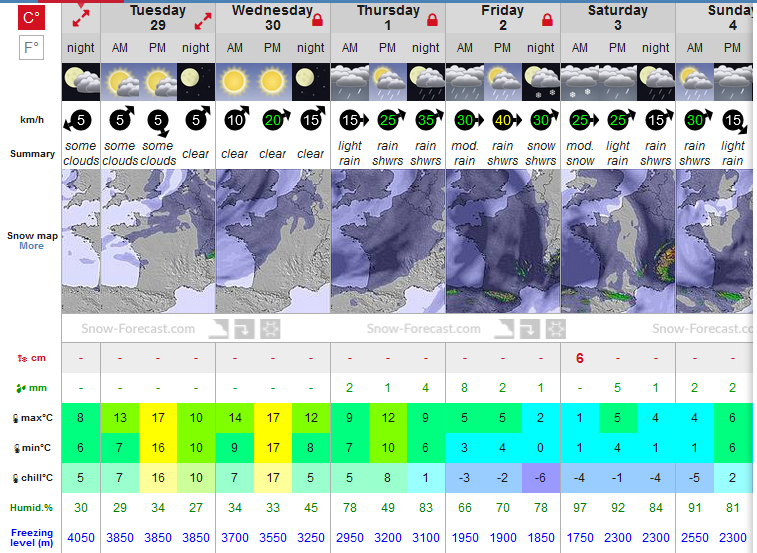The height and width of the screenshot is (553, 757).
Task: Click Wednesday AM sunny weather icon
Action: pyautogui.click(x=235, y=82)
